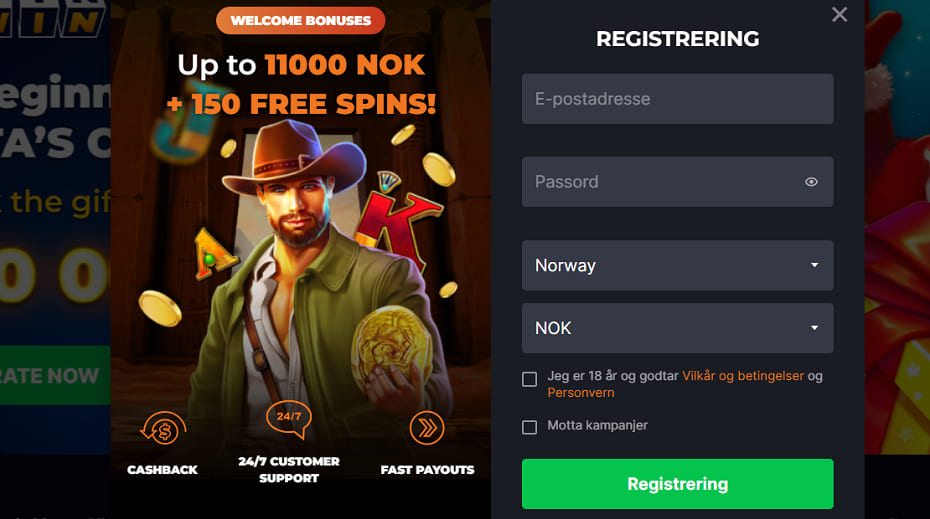This screenshot has width=930, height=519.
Task: Open the Norway country dropdown
Action: [677, 265]
